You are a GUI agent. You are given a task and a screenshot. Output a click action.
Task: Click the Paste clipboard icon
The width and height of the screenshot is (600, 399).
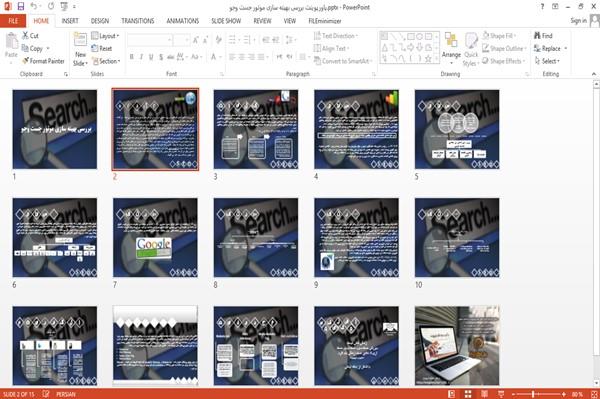(x=11, y=41)
